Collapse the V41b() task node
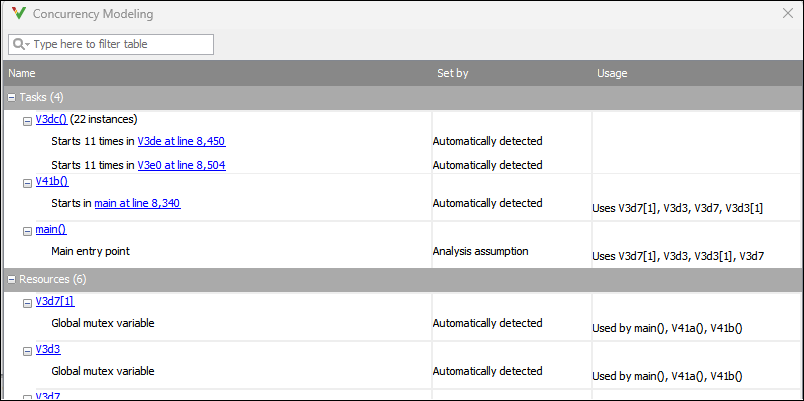Image resolution: width=804 pixels, height=401 pixels. click(x=27, y=184)
